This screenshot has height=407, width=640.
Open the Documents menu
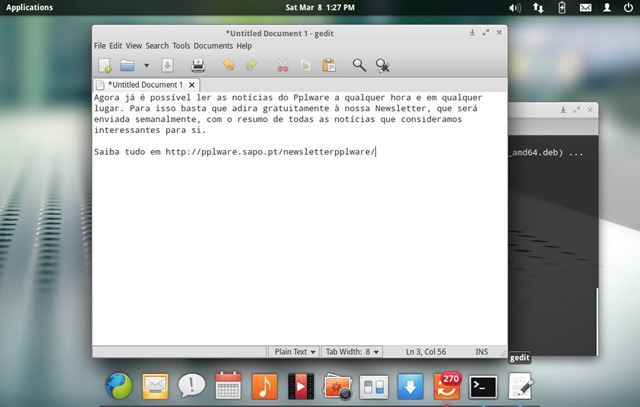pos(213,46)
